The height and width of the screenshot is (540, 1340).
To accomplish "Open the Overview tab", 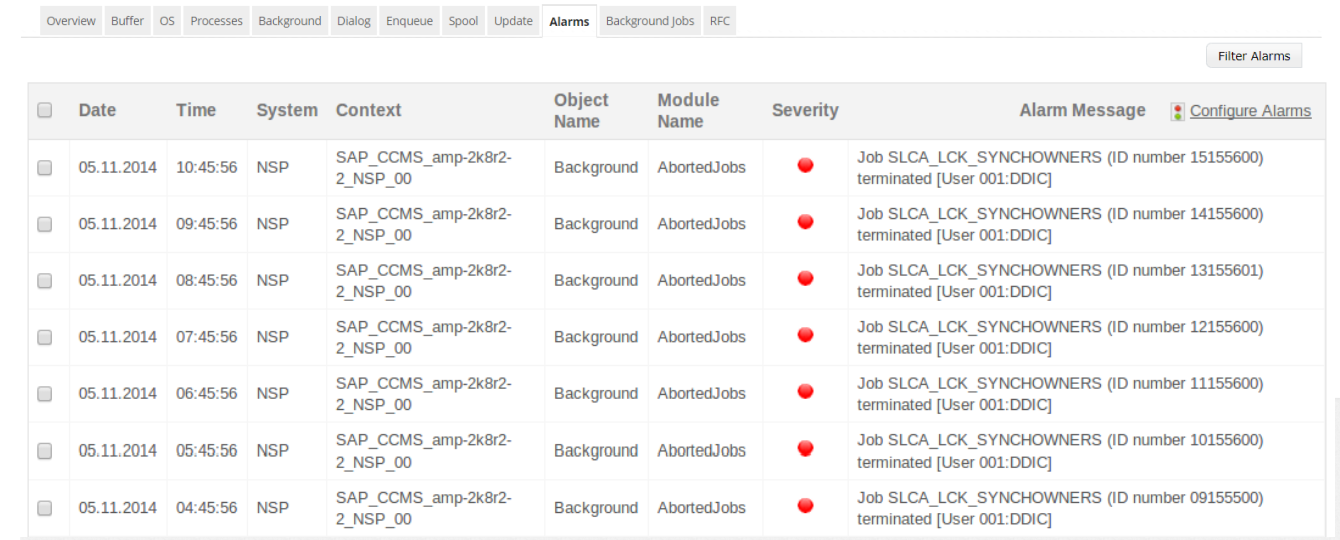I will (71, 21).
